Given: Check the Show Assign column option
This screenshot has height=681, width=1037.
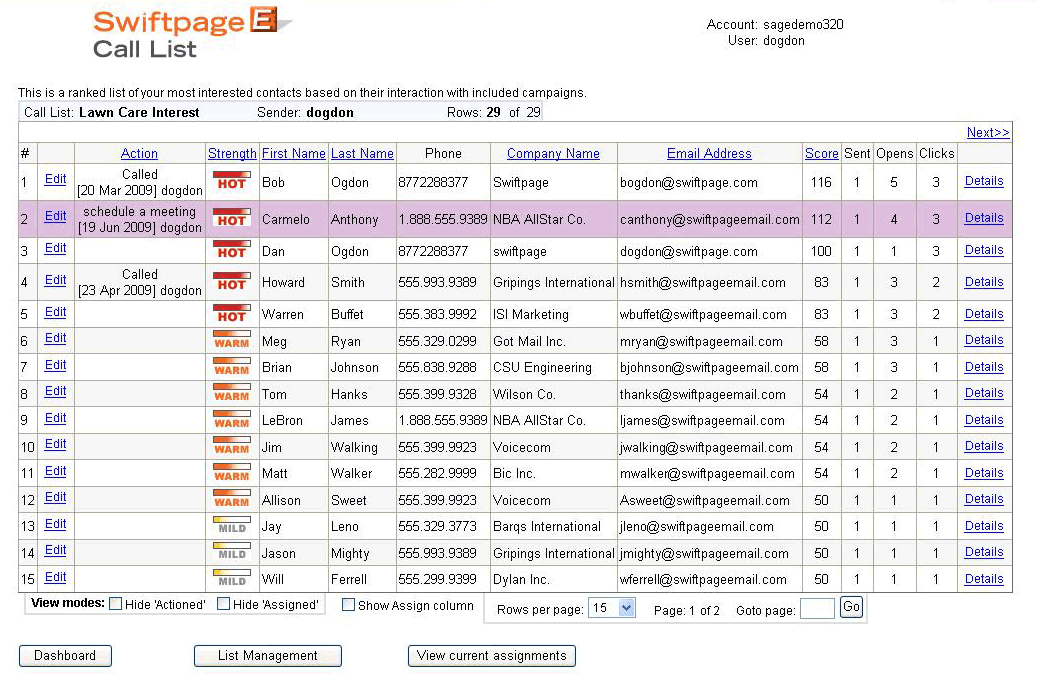Looking at the screenshot, I should click(348, 605).
